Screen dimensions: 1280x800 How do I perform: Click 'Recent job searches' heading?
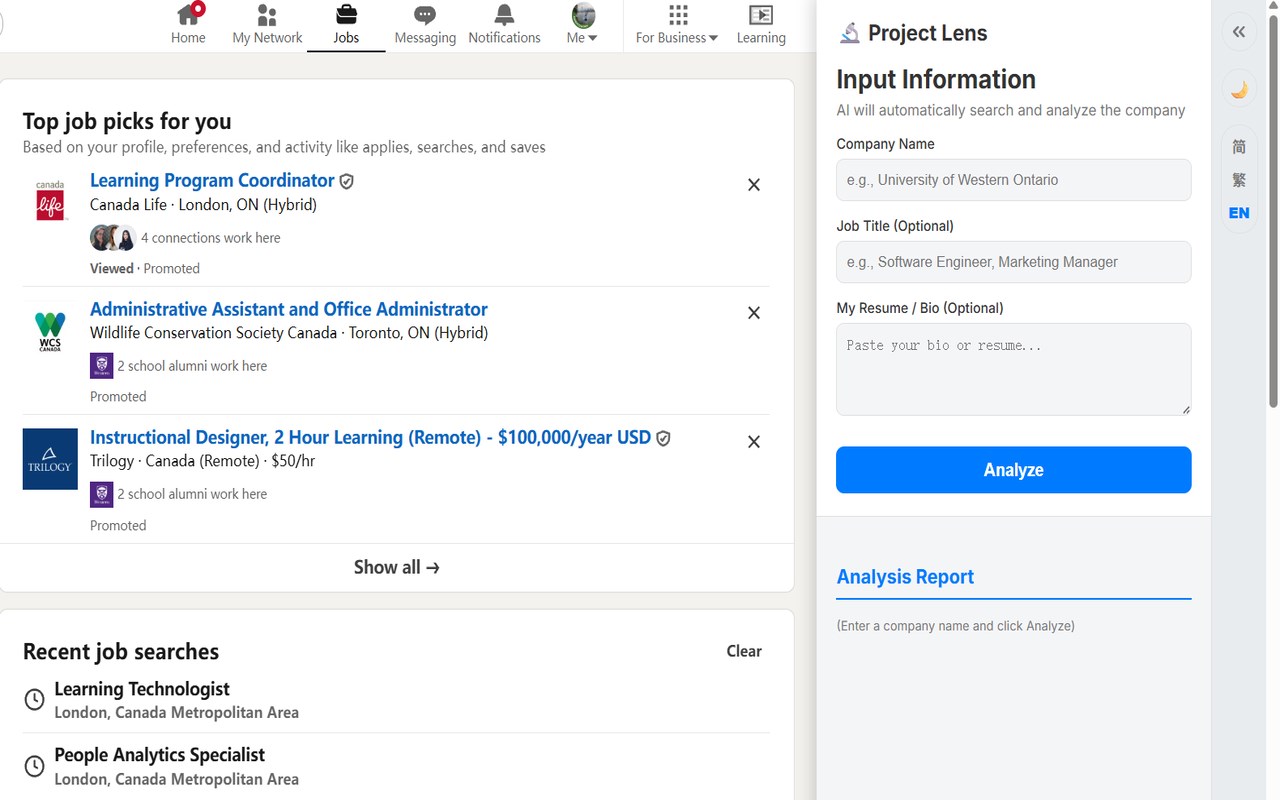pyautogui.click(x=121, y=652)
